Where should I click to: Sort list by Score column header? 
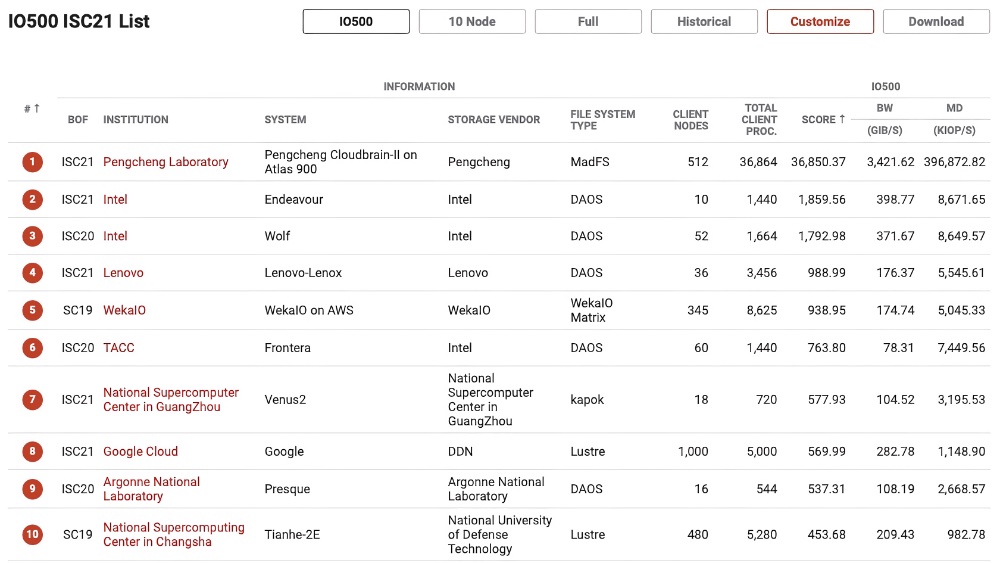coord(823,120)
